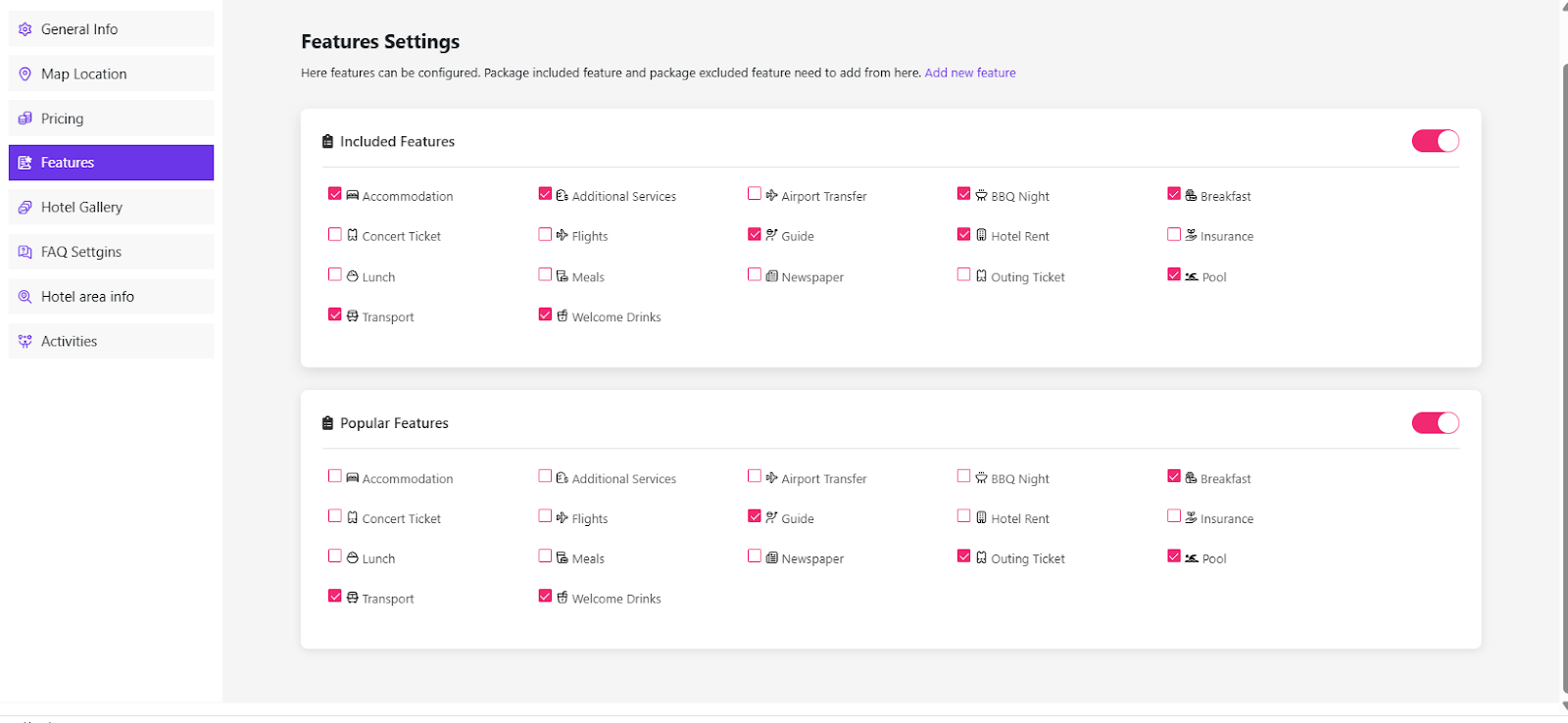Disable the Popular Features switch

(x=1435, y=423)
